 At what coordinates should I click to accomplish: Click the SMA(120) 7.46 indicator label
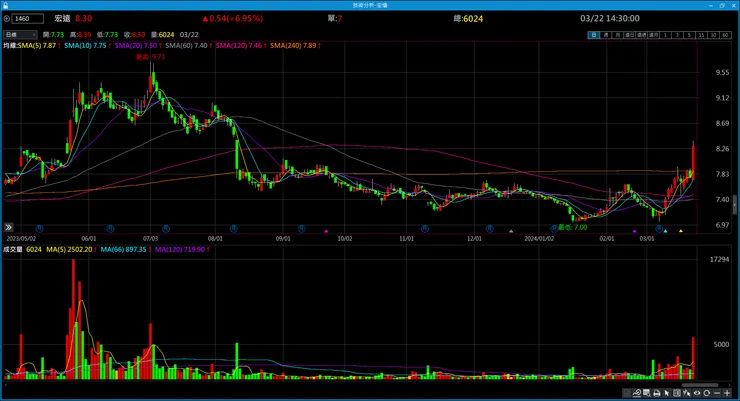point(238,46)
